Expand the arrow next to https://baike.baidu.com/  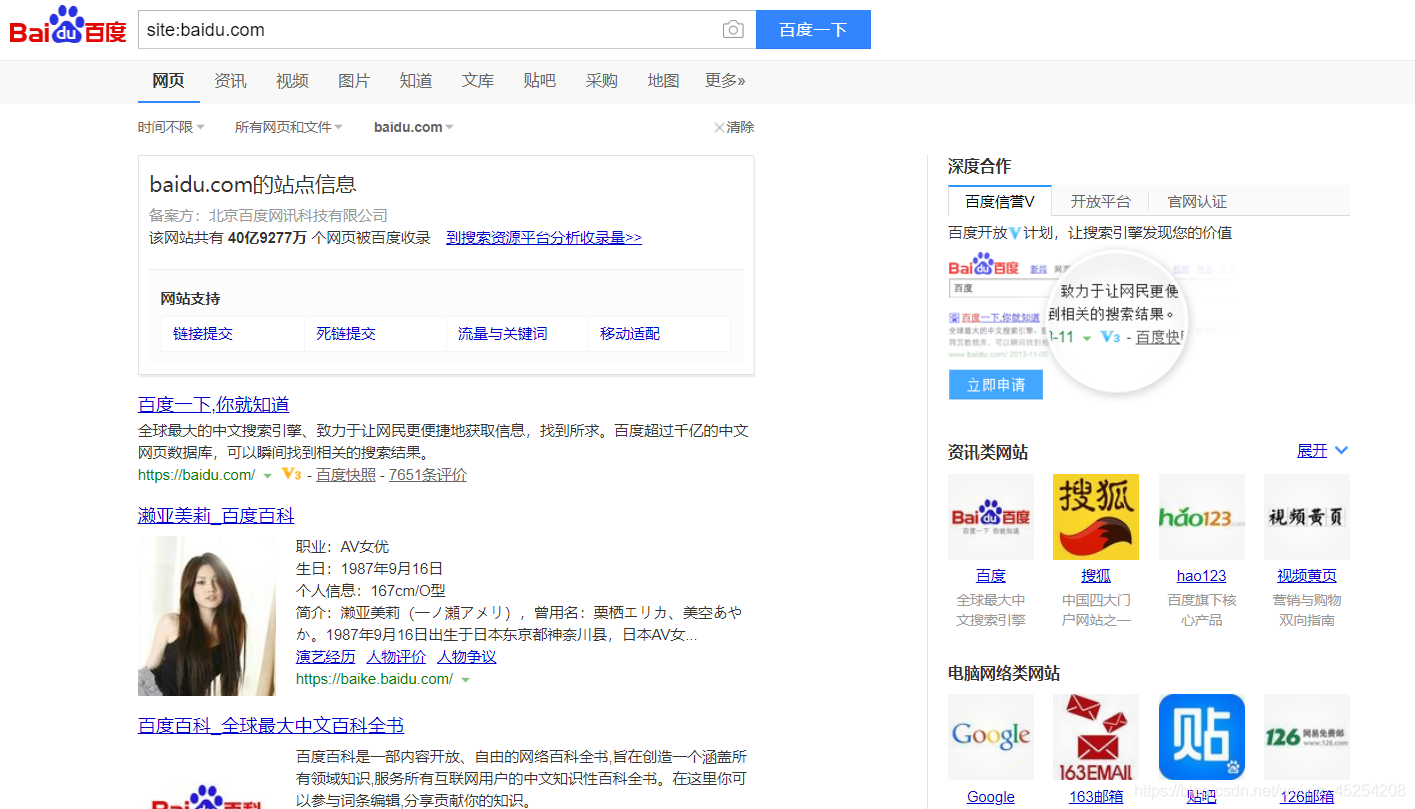(465, 680)
